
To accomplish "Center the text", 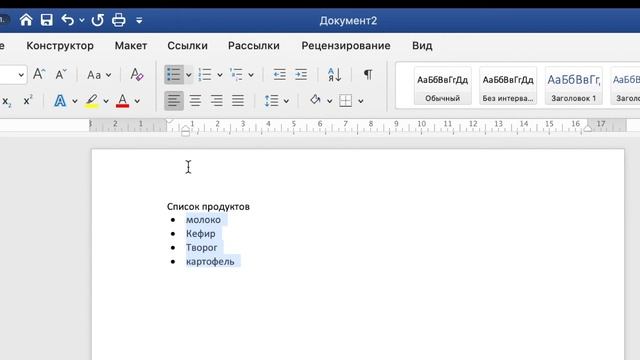I will (195, 100).
